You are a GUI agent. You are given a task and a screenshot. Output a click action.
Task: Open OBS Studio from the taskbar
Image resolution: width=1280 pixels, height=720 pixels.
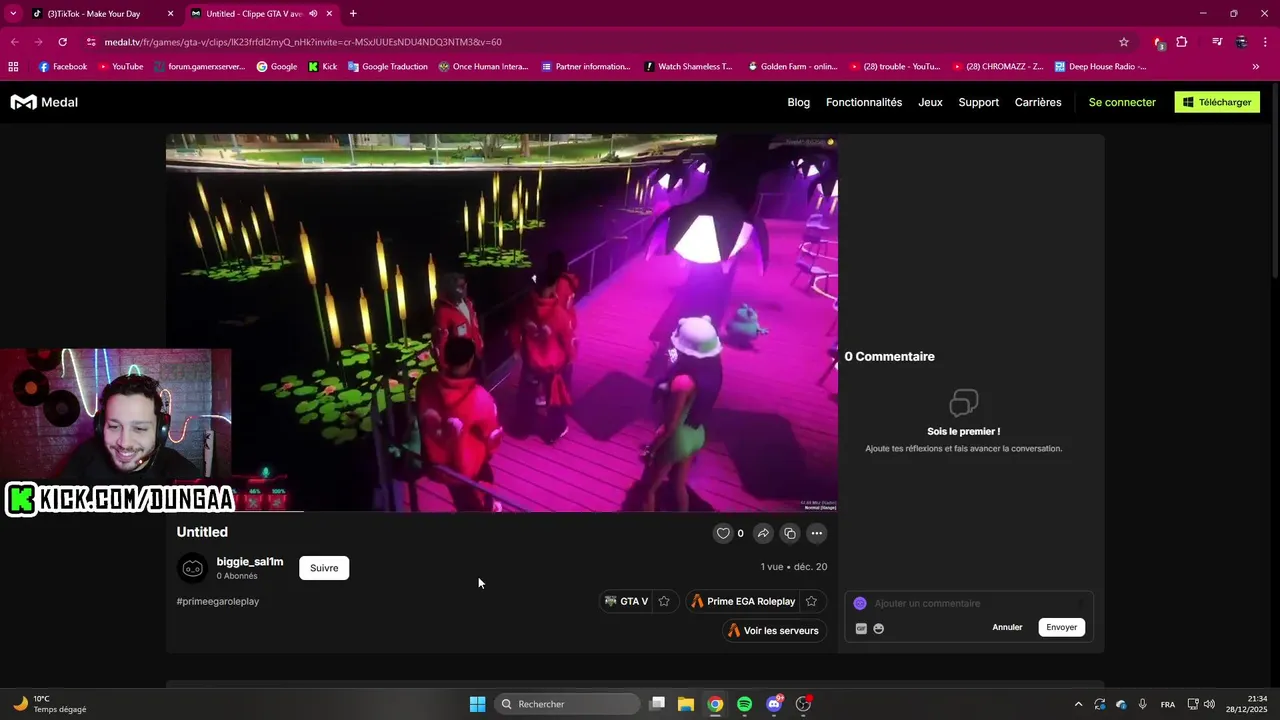click(x=803, y=704)
